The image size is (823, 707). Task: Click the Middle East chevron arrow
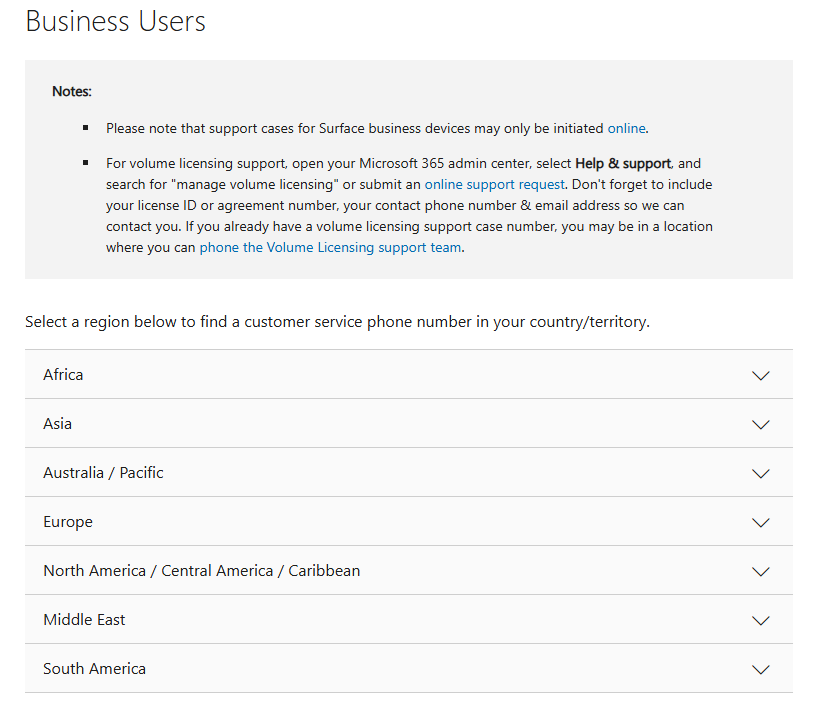click(x=760, y=621)
